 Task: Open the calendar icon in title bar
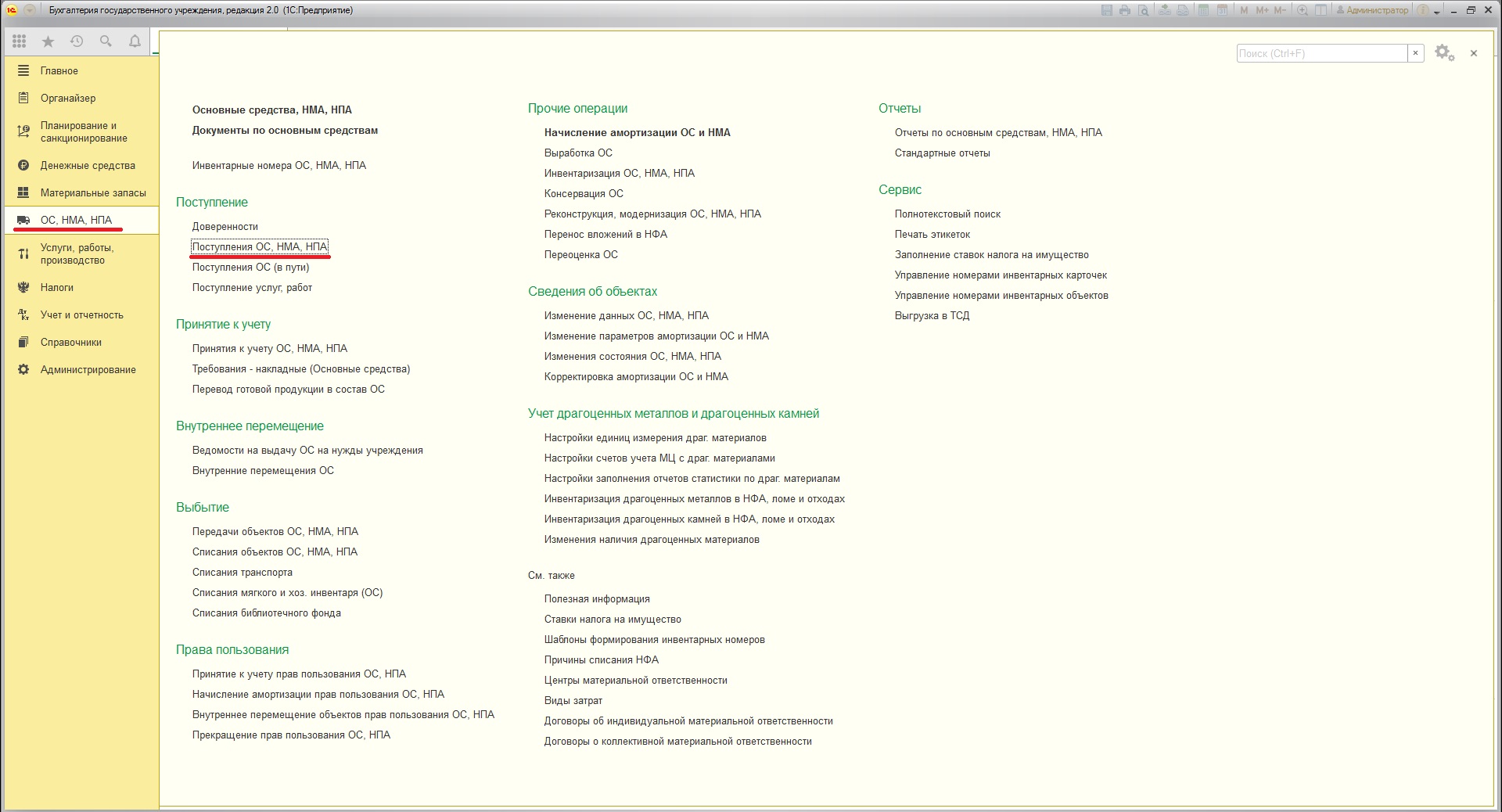(1222, 10)
